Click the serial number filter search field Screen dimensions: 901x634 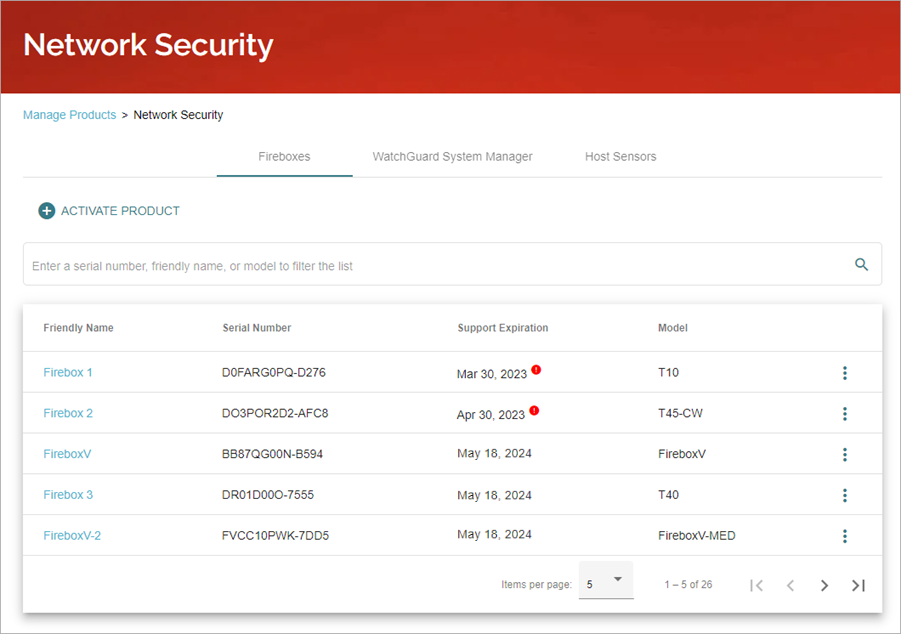point(430,266)
